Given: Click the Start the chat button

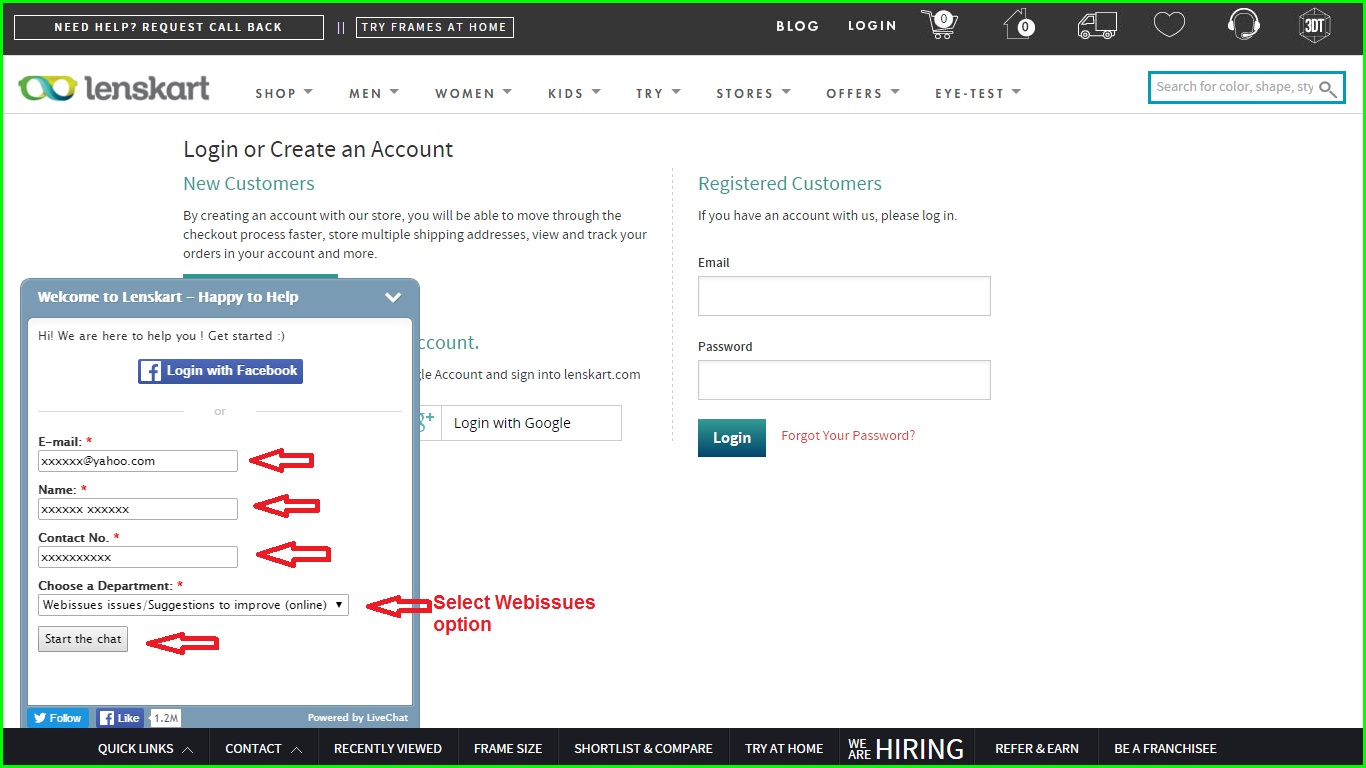Looking at the screenshot, I should [x=83, y=639].
